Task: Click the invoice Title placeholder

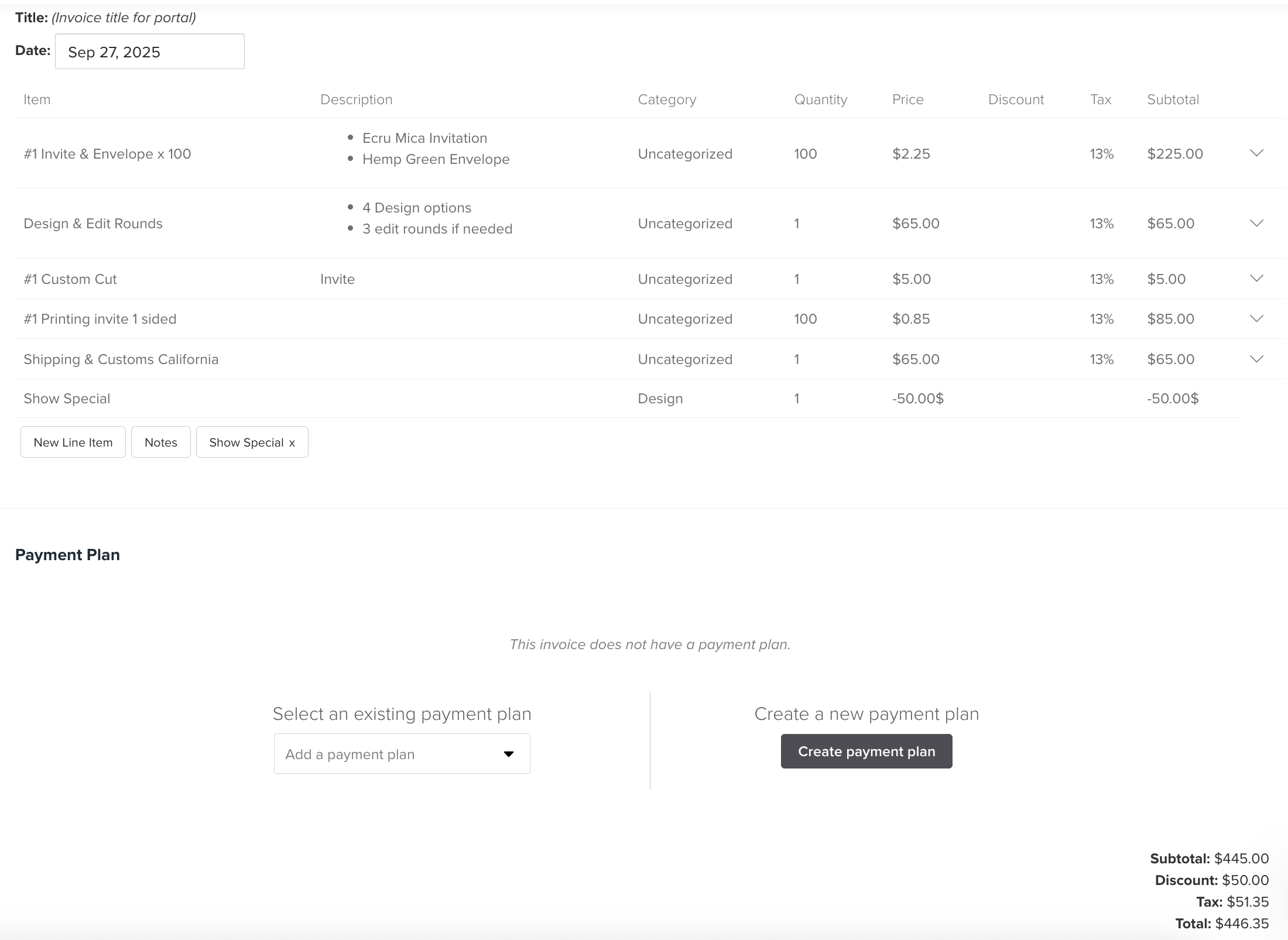Action: point(123,17)
